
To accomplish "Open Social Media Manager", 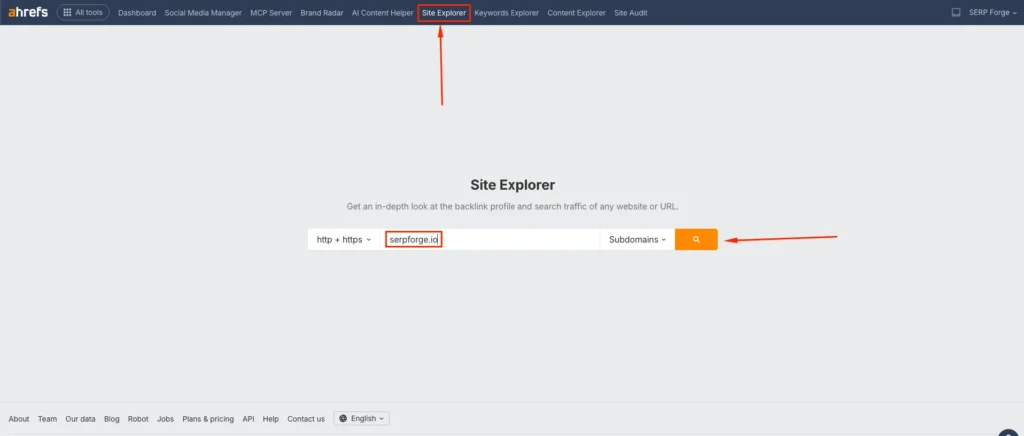I will click(x=203, y=12).
